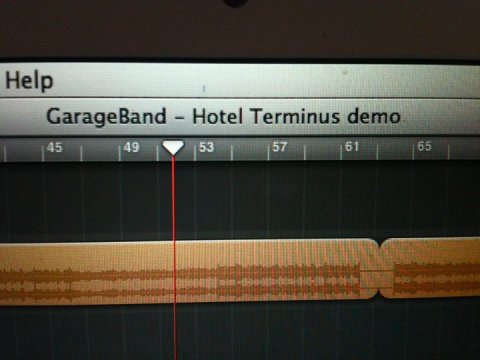Image resolution: width=480 pixels, height=360 pixels.
Task: Click bar 49 on the timeline ruler
Action: (131, 147)
